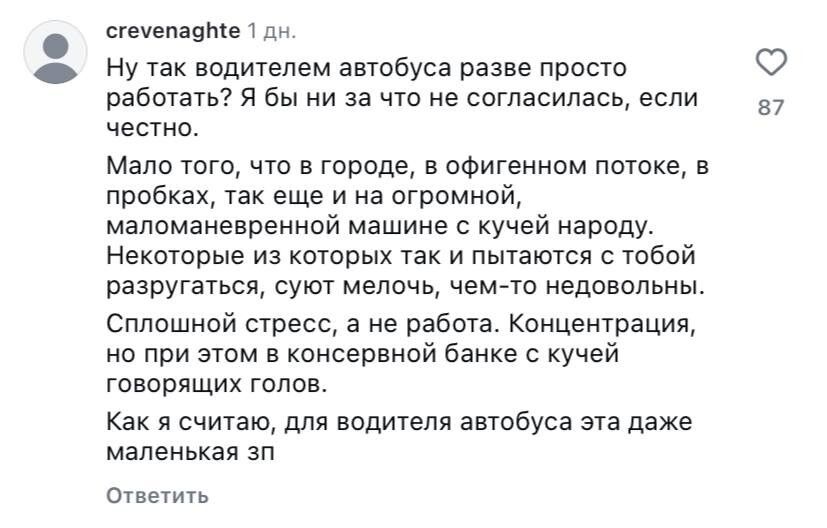827x528 pixels.
Task: Click the '1 дн.' timestamp
Action: tap(272, 32)
